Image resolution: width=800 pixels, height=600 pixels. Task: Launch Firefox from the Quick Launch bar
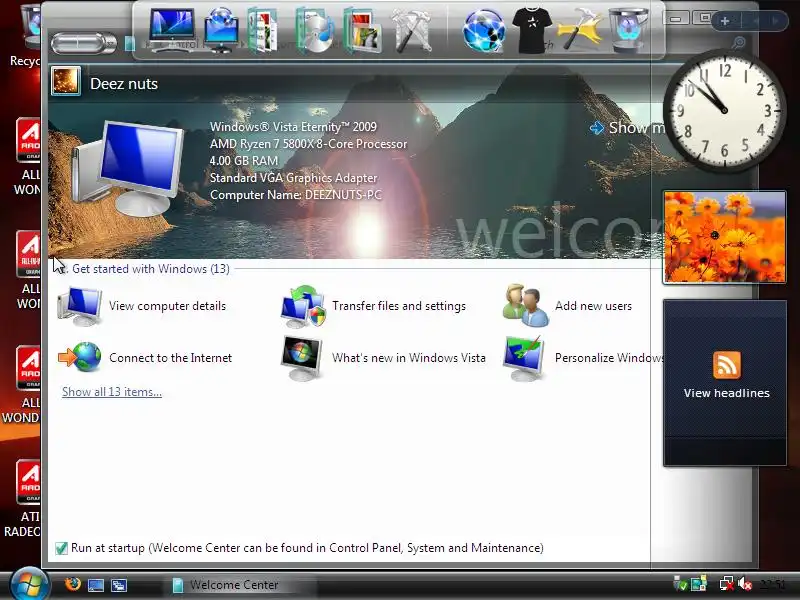click(73, 583)
